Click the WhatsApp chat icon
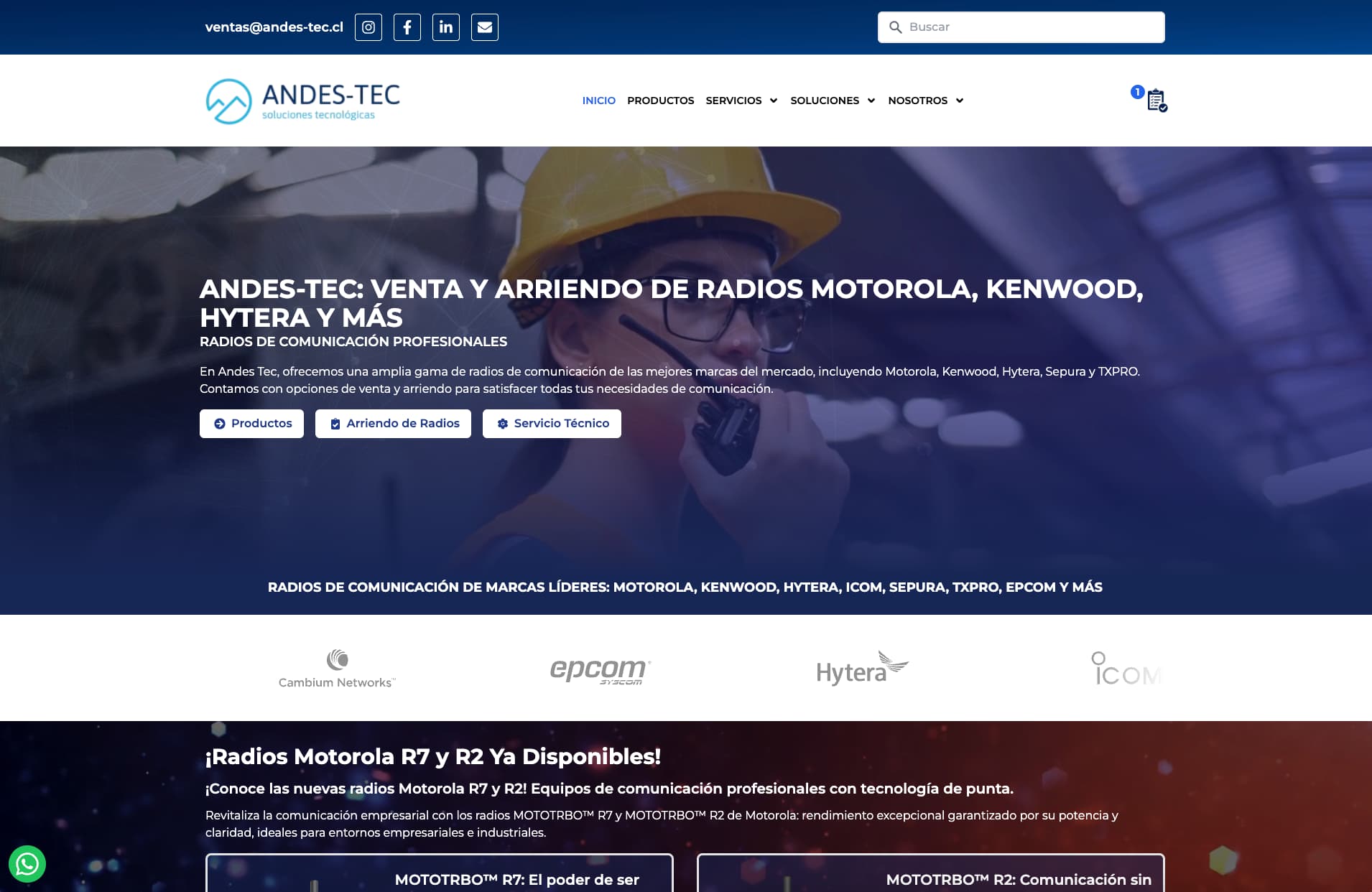This screenshot has width=1372, height=892. tap(26, 864)
